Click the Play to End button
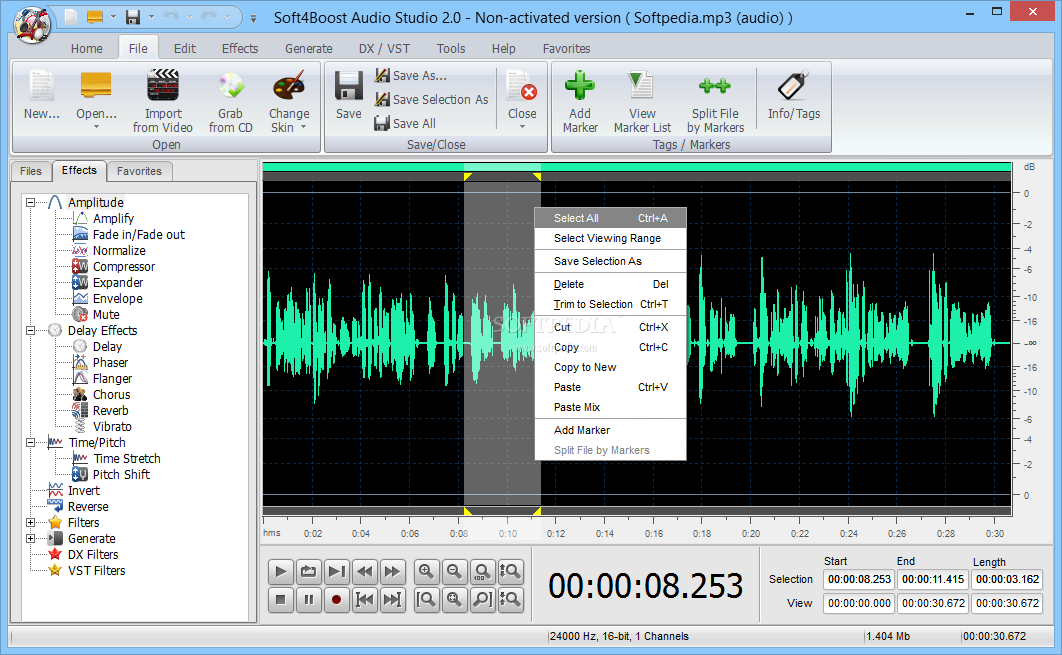 coord(336,572)
